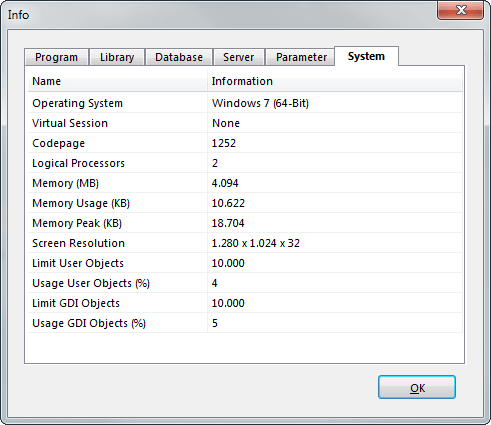Switch to the Program tab
The image size is (491, 425).
click(x=56, y=57)
